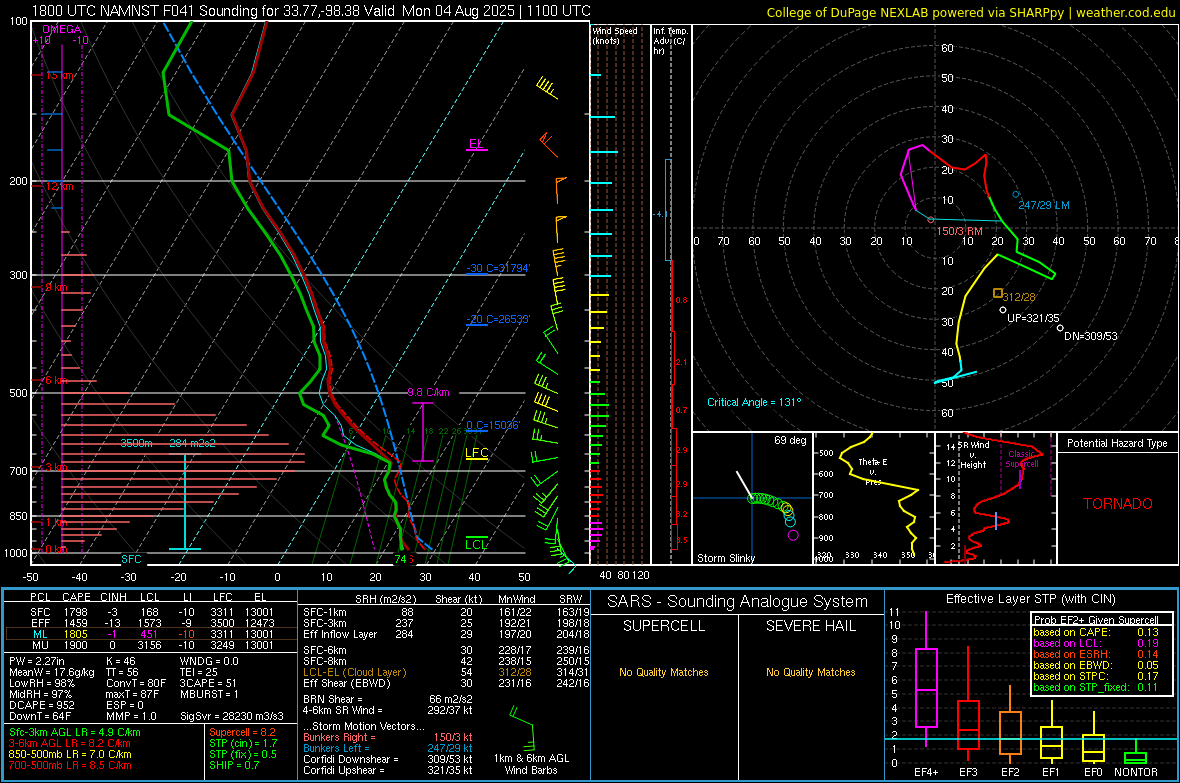Click the '3500m' inflow layer label
This screenshot has height=783, width=1180.
tap(136, 443)
